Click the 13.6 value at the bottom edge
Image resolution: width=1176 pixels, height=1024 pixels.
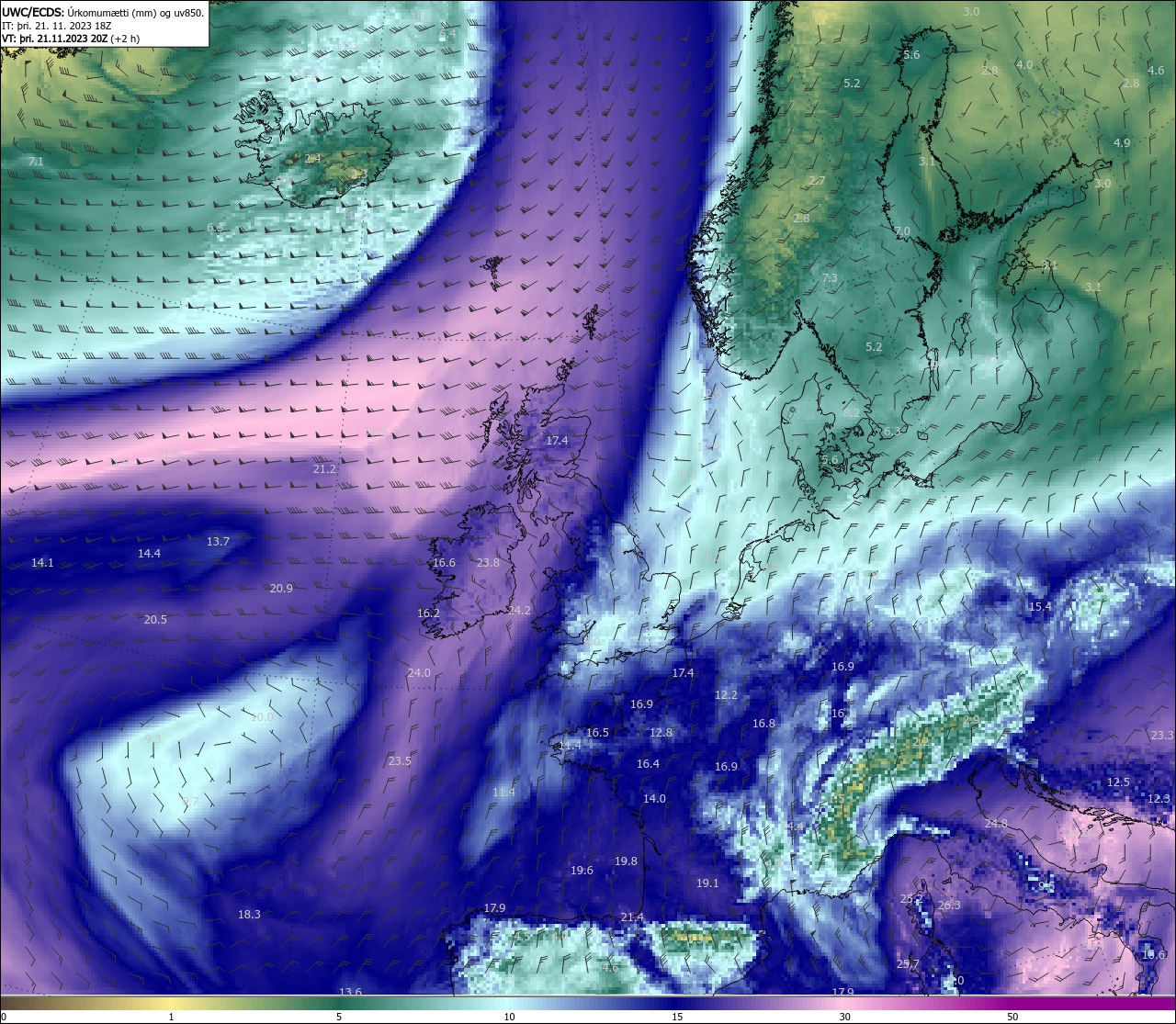click(350, 993)
